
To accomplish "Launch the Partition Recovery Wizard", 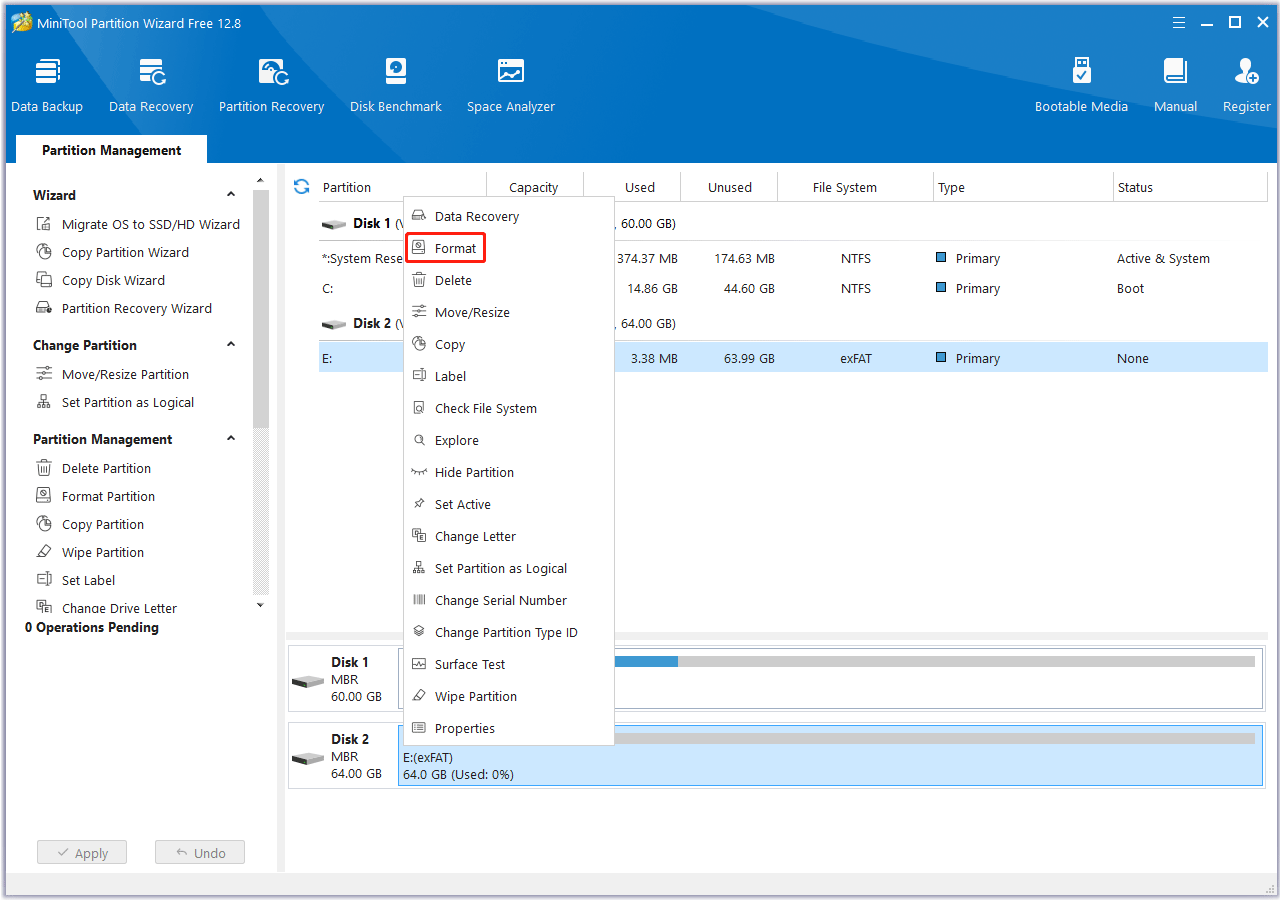I will (124, 308).
